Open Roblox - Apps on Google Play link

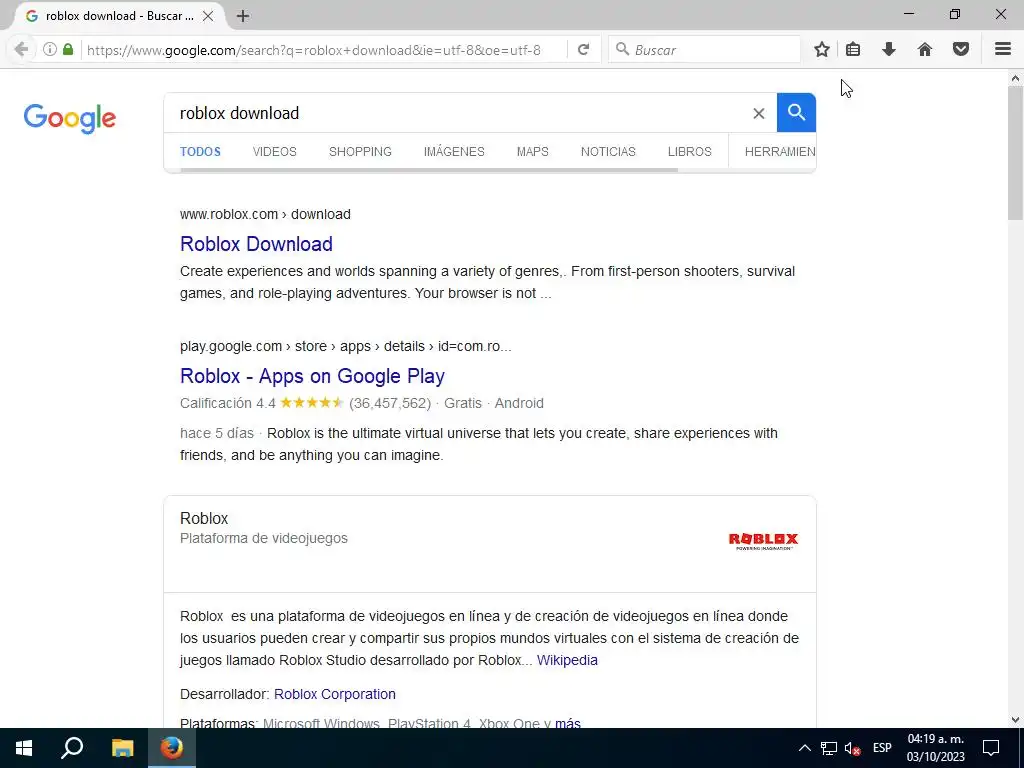pyautogui.click(x=312, y=376)
